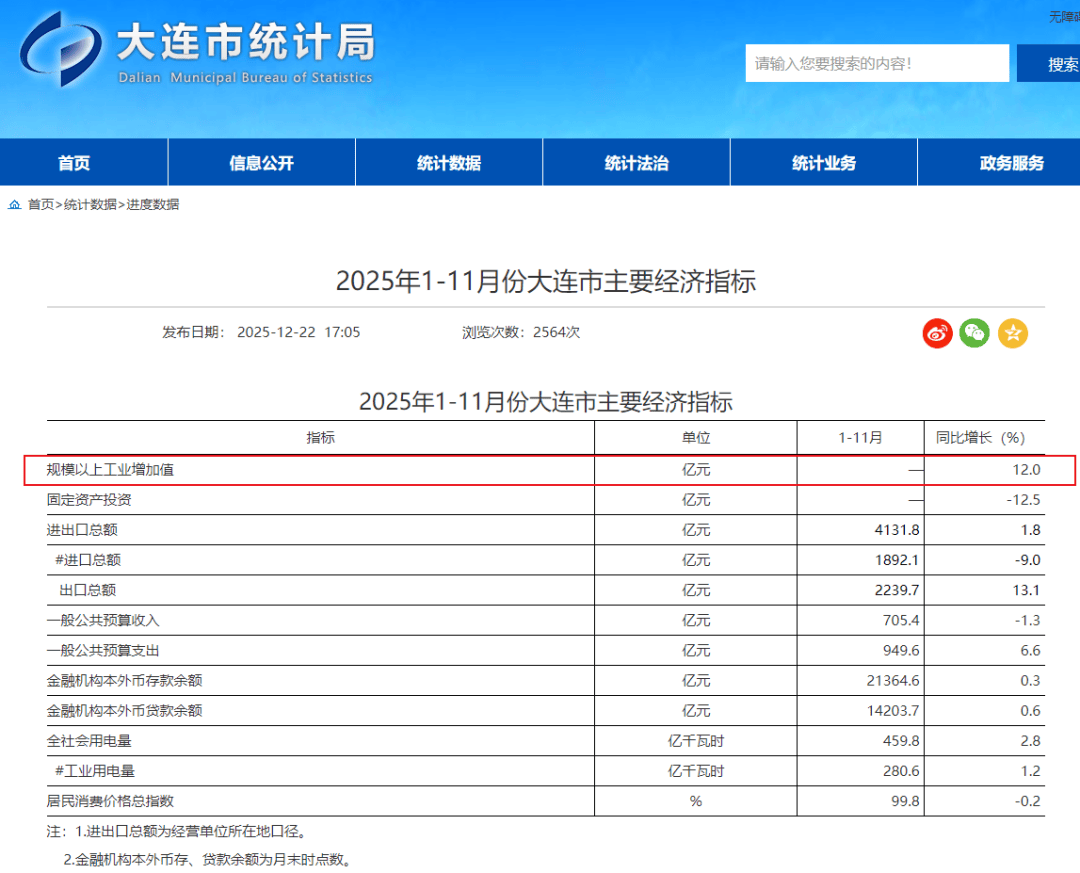
Task: Click the 同比增长 (%) column header
Action: point(980,438)
